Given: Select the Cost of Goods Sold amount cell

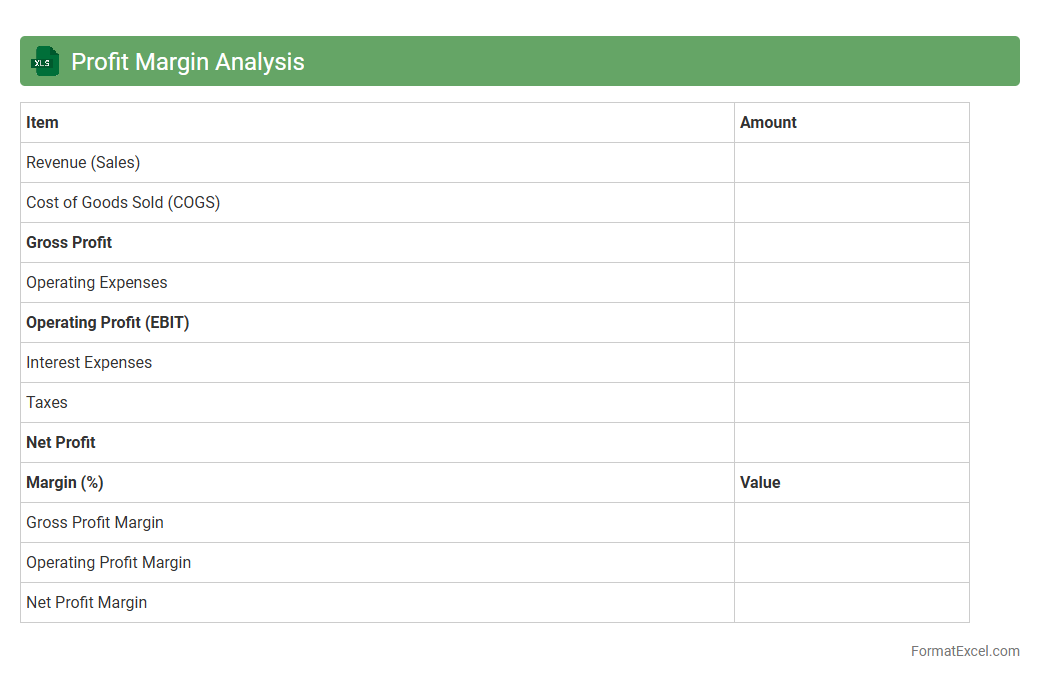Looking at the screenshot, I should pyautogui.click(x=851, y=203).
